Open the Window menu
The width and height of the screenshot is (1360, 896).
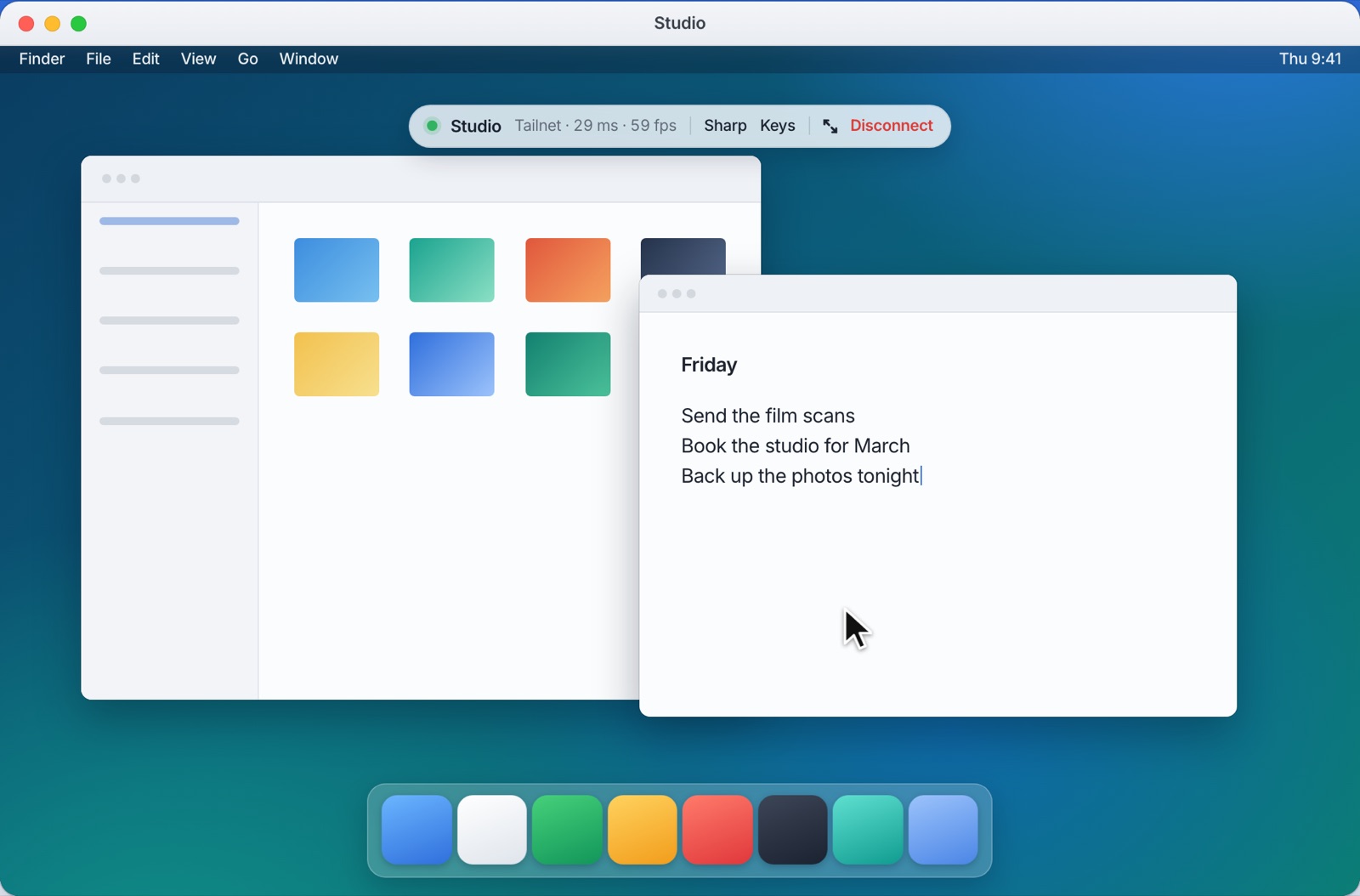pos(309,59)
